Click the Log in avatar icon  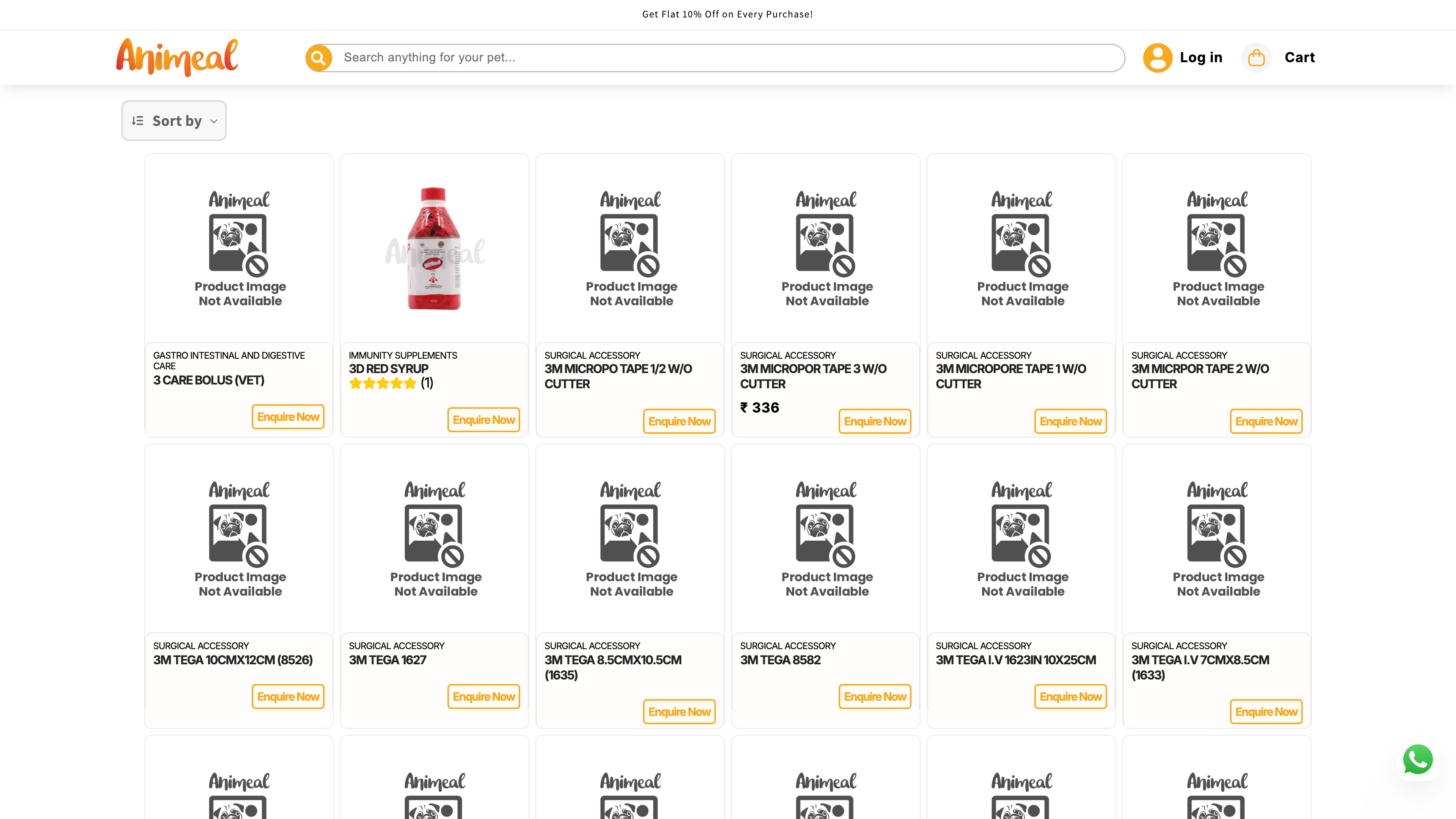[x=1158, y=57]
